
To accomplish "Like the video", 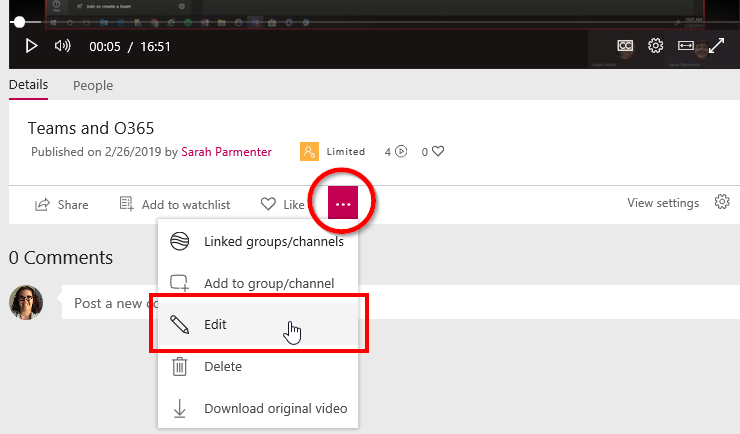I will point(283,205).
